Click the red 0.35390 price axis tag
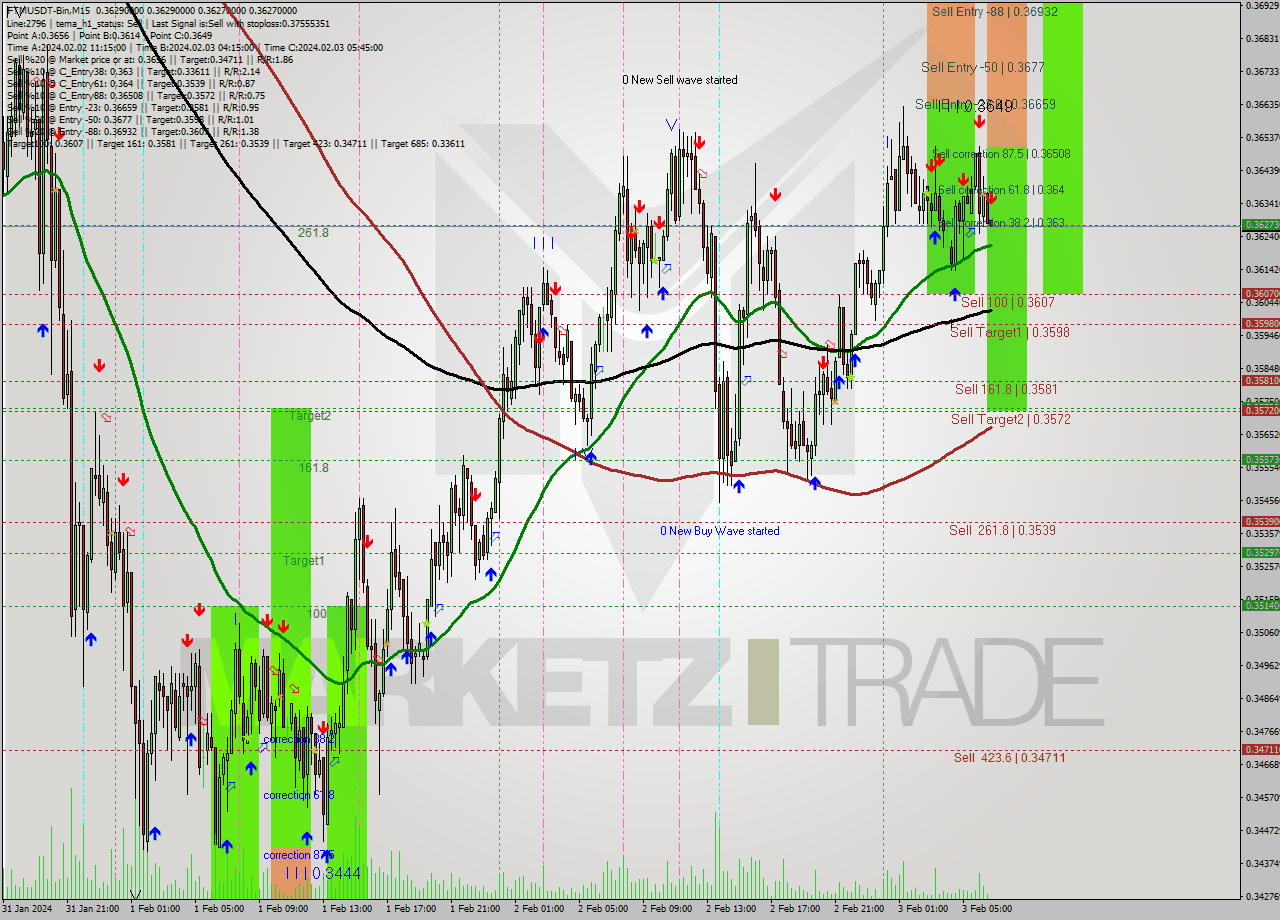 coord(1260,521)
